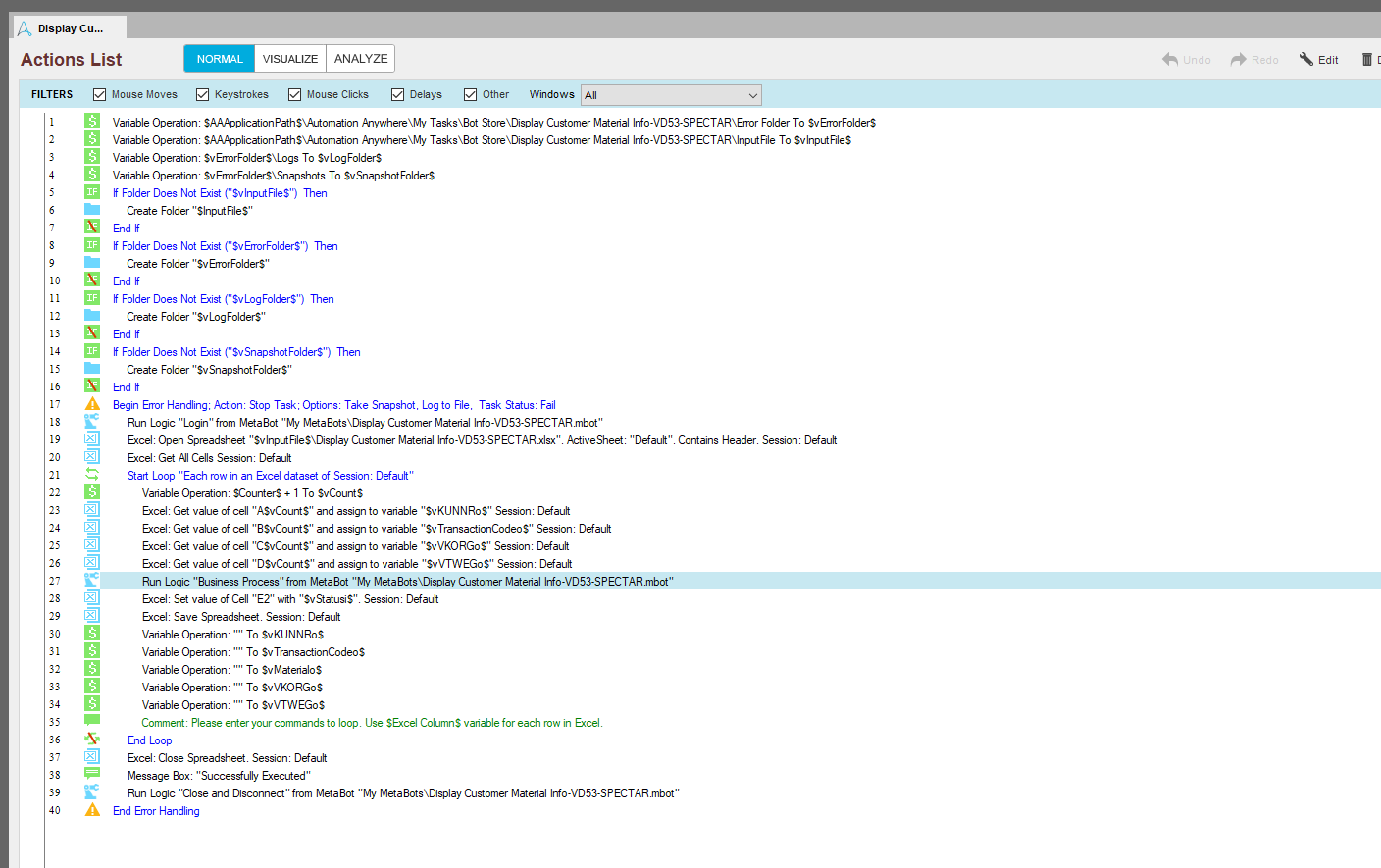Toggle the Mouse Clicks filter checkbox
The height and width of the screenshot is (868, 1381).
tap(294, 95)
